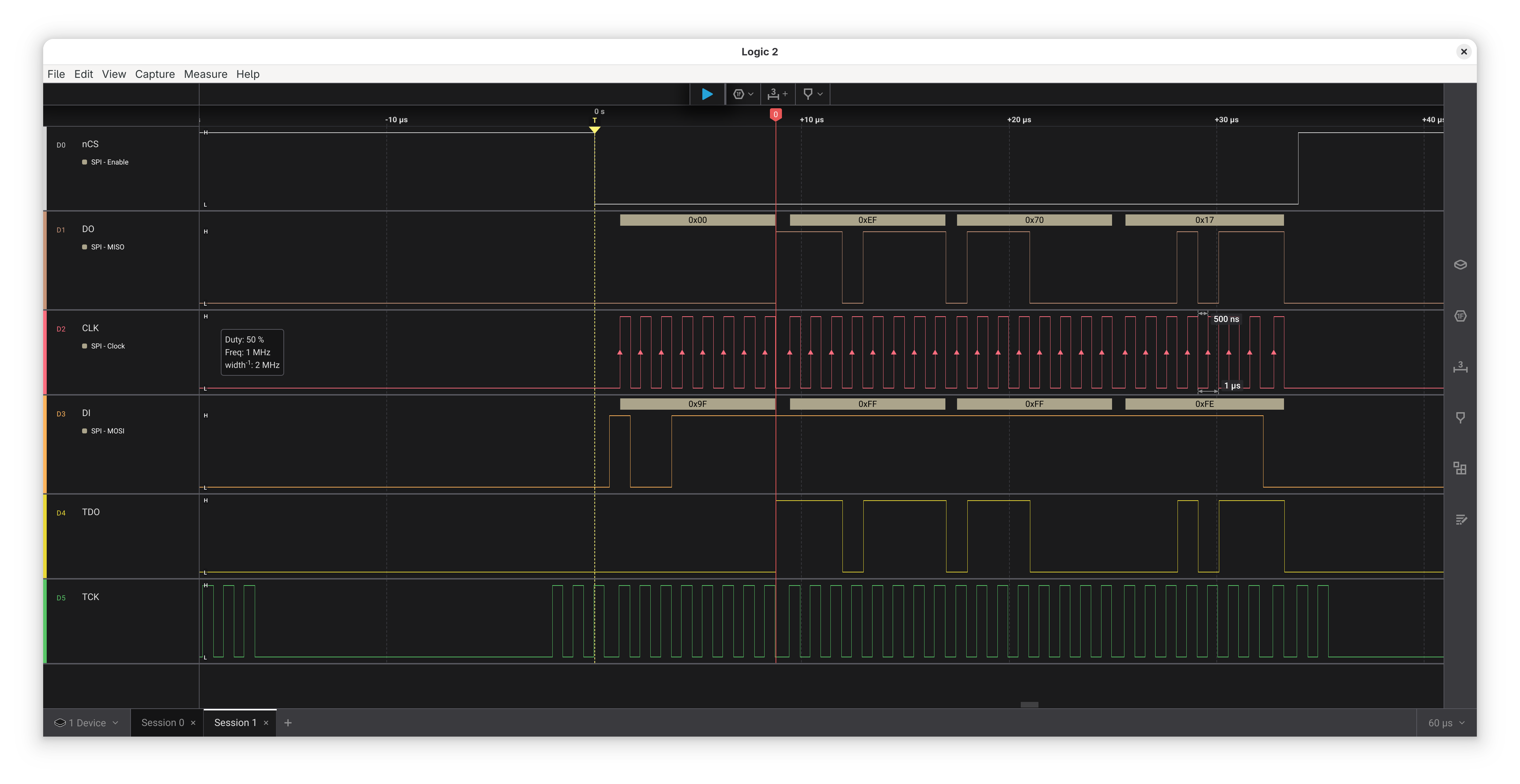Open the Measurements panel in the right sidebar
Image resolution: width=1520 pixels, height=784 pixels.
click(x=1461, y=367)
